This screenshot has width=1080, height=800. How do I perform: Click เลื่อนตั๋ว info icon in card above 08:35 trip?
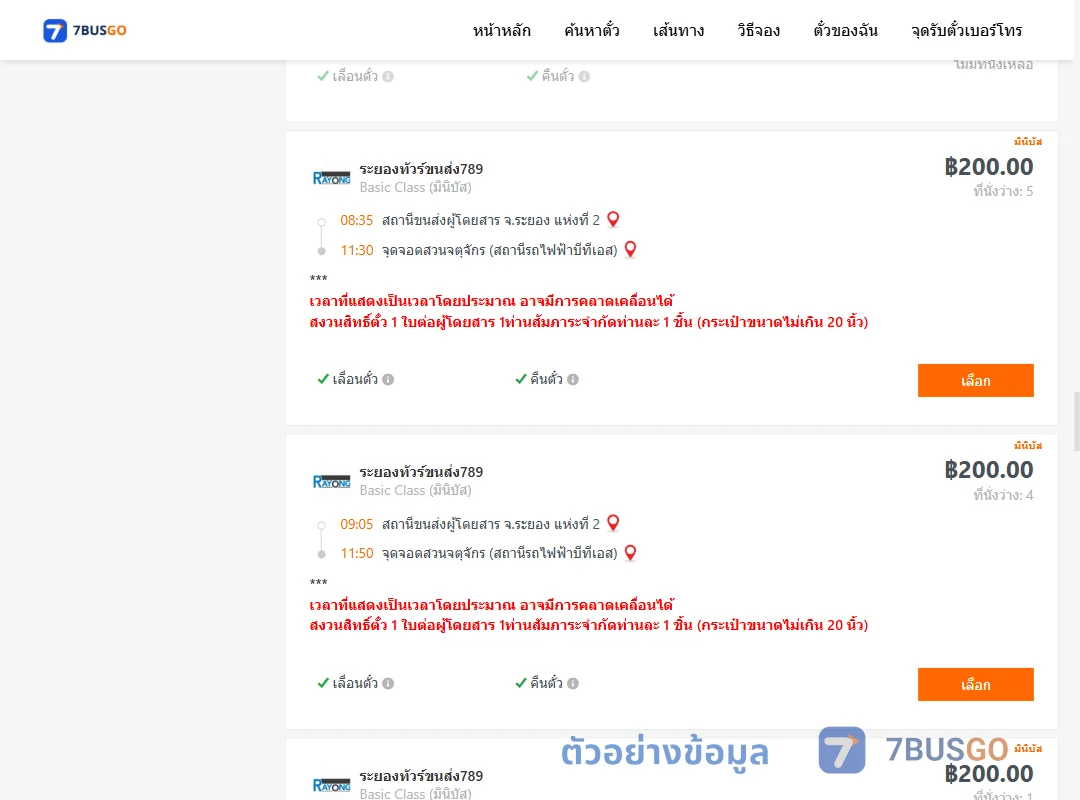coord(388,76)
